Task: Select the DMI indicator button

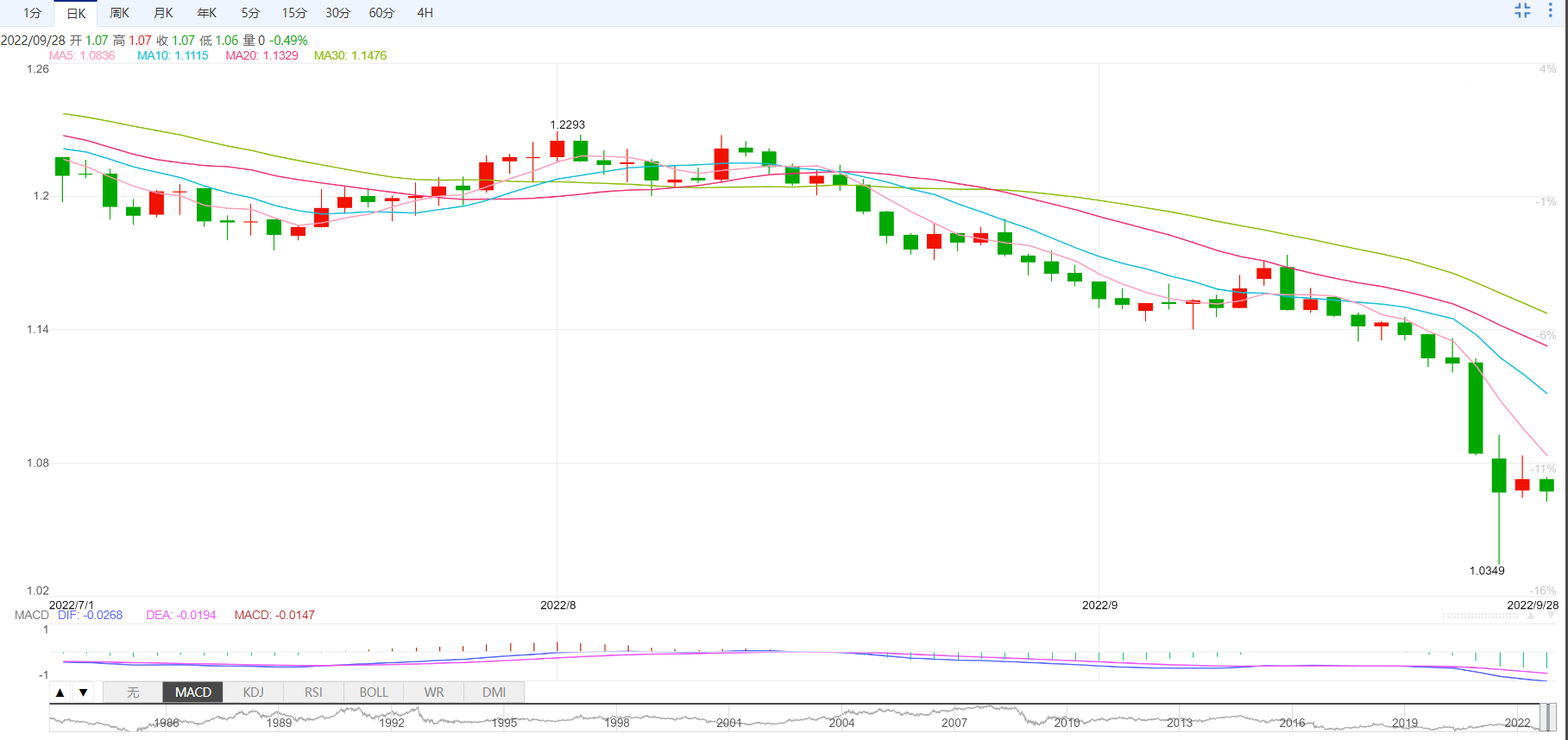Action: tap(494, 693)
